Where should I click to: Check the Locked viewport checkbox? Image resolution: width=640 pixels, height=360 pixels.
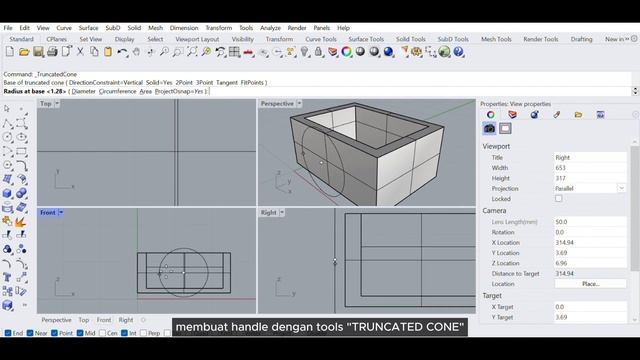coord(558,198)
